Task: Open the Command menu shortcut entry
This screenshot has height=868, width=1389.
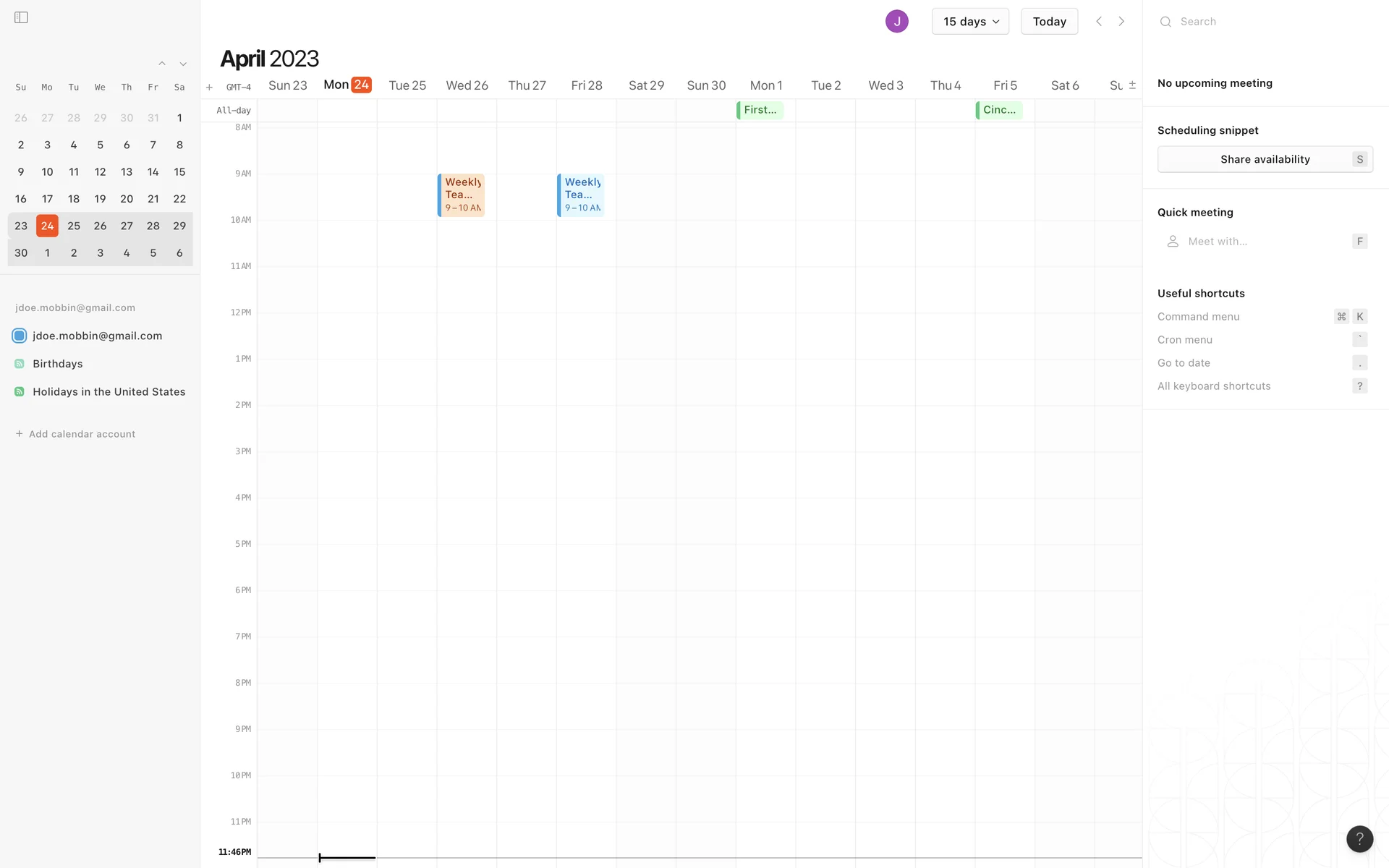Action: tap(1198, 316)
